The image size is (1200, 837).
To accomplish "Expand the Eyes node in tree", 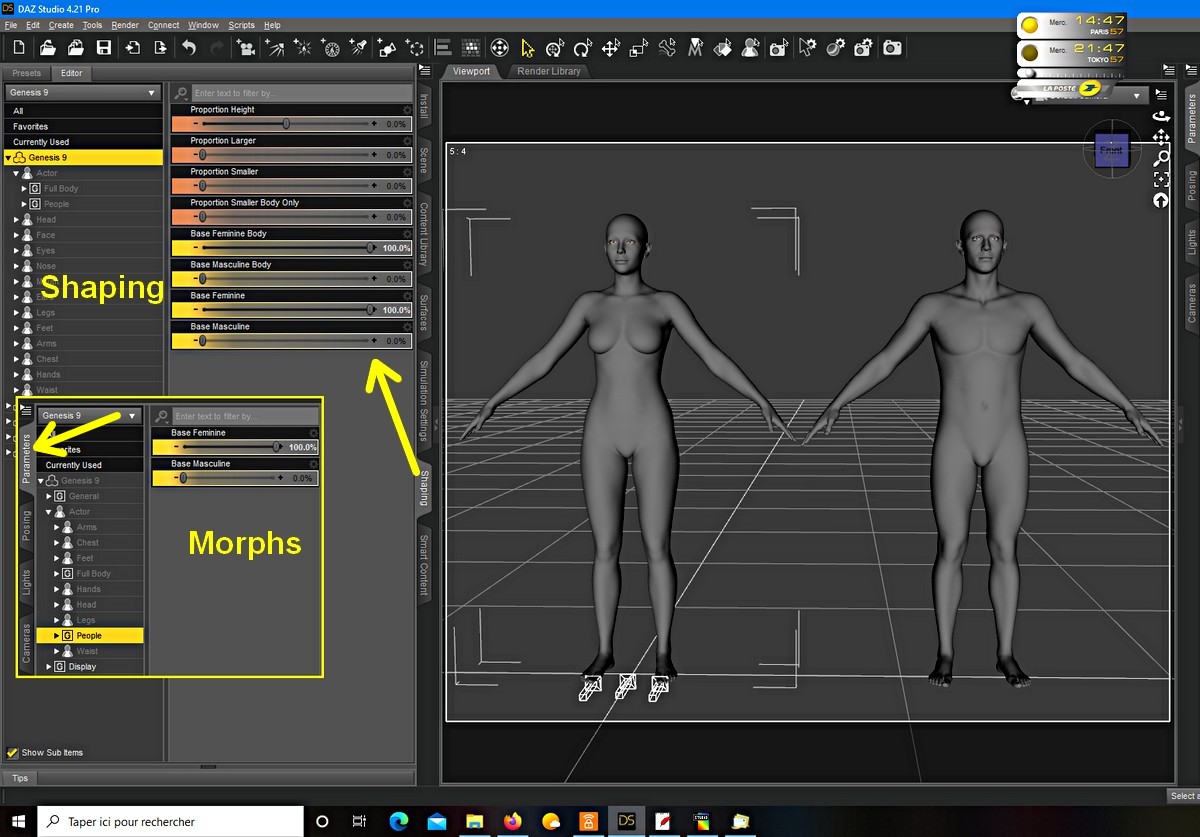I will 16,251.
